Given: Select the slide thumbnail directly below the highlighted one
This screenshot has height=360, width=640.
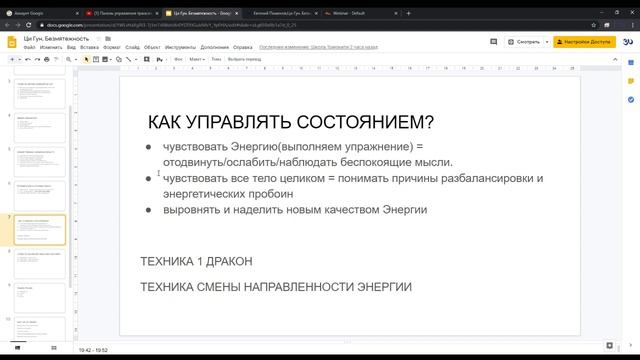Looking at the screenshot, I should point(40,264).
